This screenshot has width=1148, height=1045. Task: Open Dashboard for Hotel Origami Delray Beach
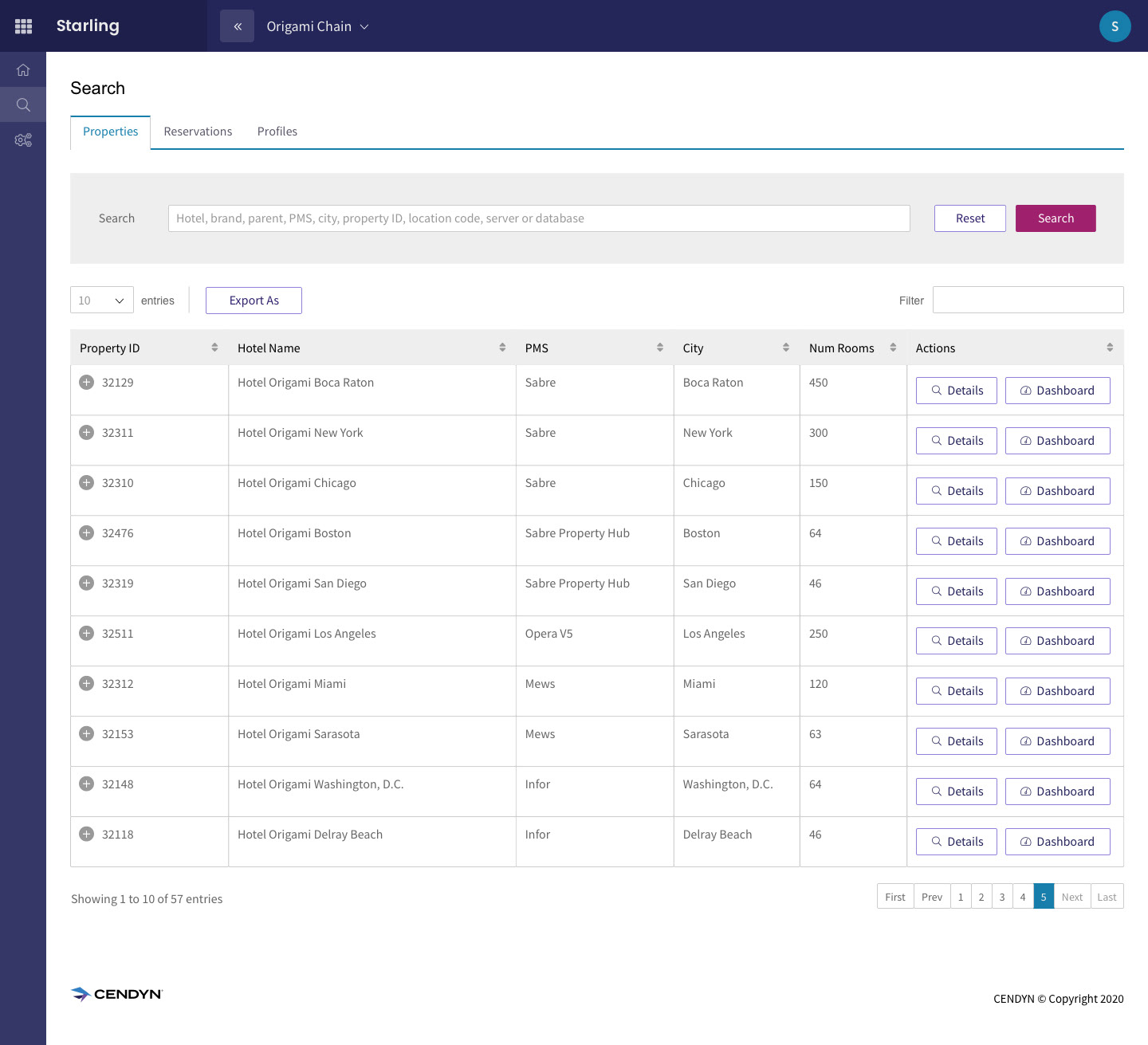[x=1058, y=842]
